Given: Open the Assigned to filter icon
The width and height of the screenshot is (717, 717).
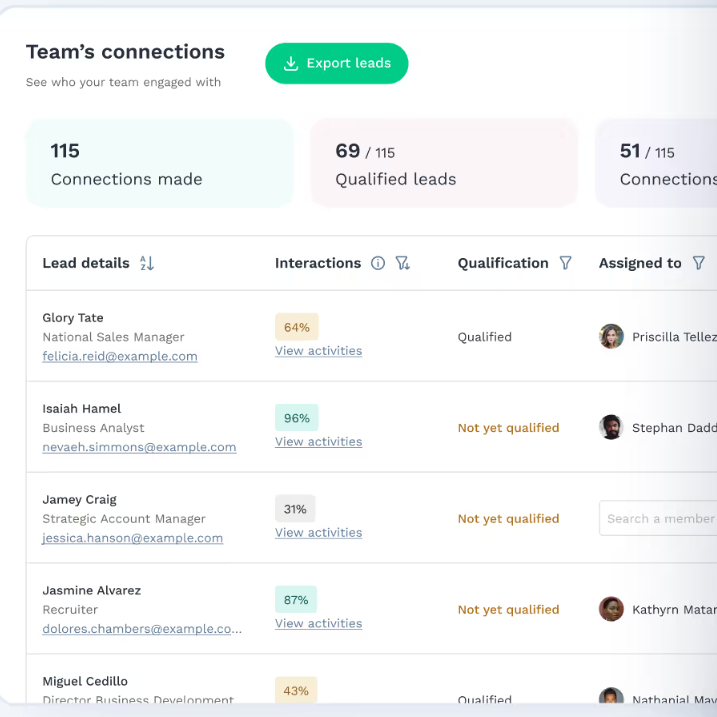Looking at the screenshot, I should click(x=699, y=263).
